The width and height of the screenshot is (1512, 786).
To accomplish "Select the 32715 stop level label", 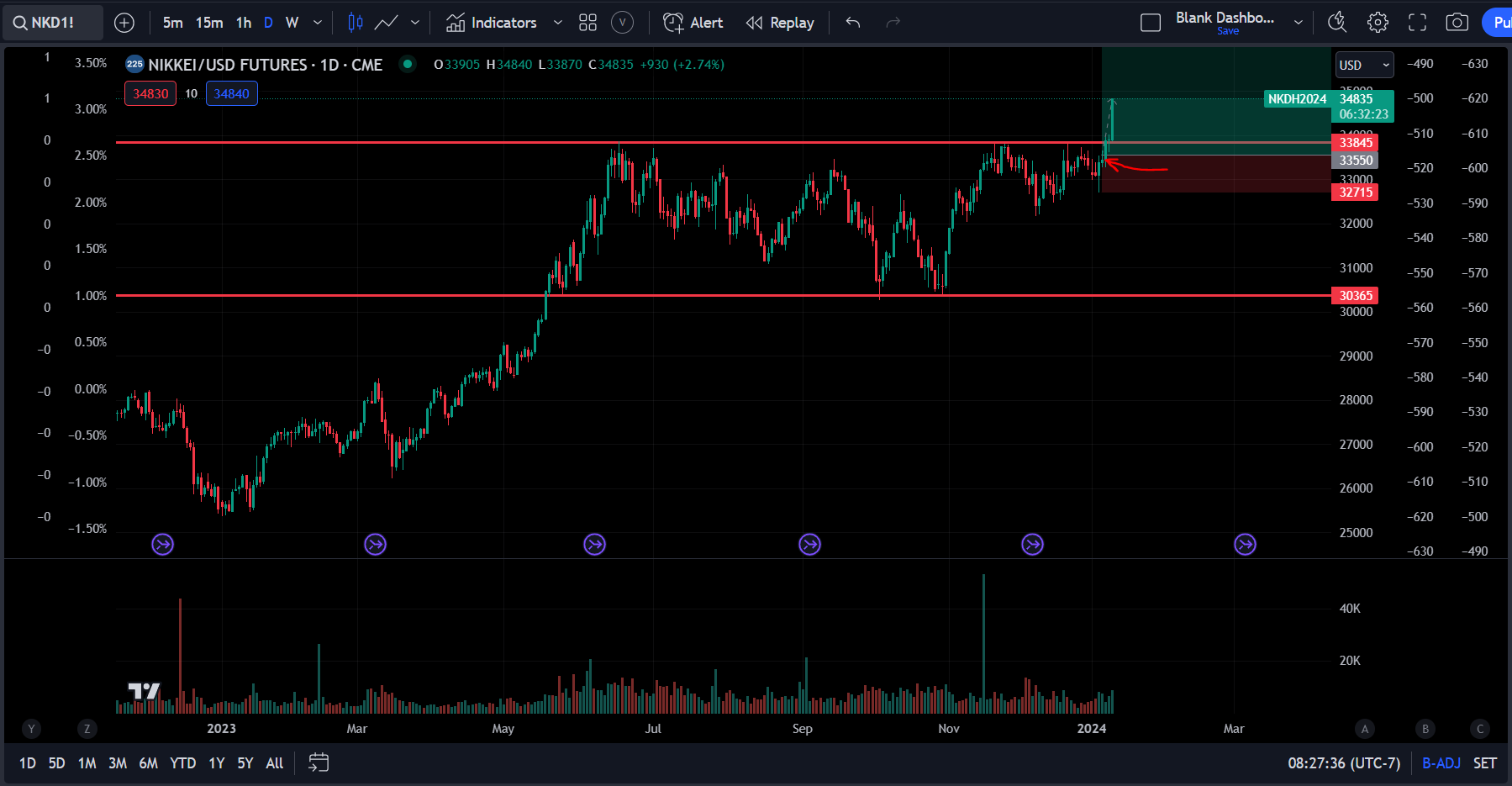I will pyautogui.click(x=1355, y=193).
